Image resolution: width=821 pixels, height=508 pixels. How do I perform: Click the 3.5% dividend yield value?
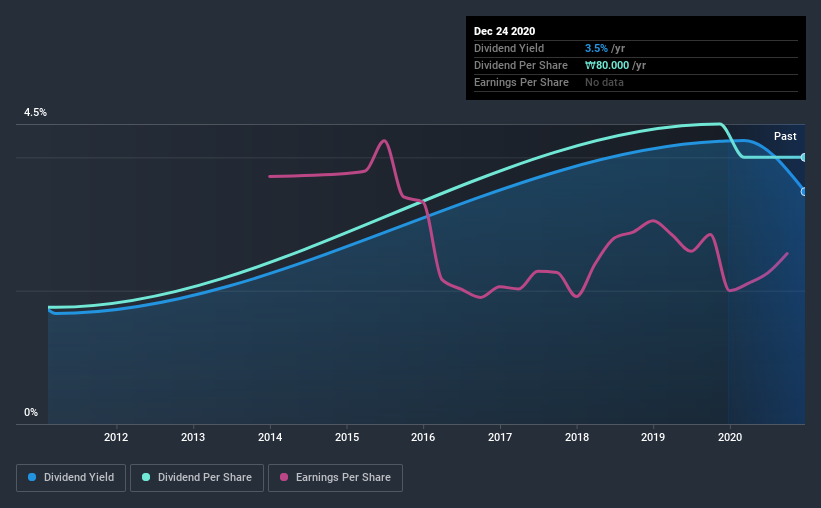[596, 48]
